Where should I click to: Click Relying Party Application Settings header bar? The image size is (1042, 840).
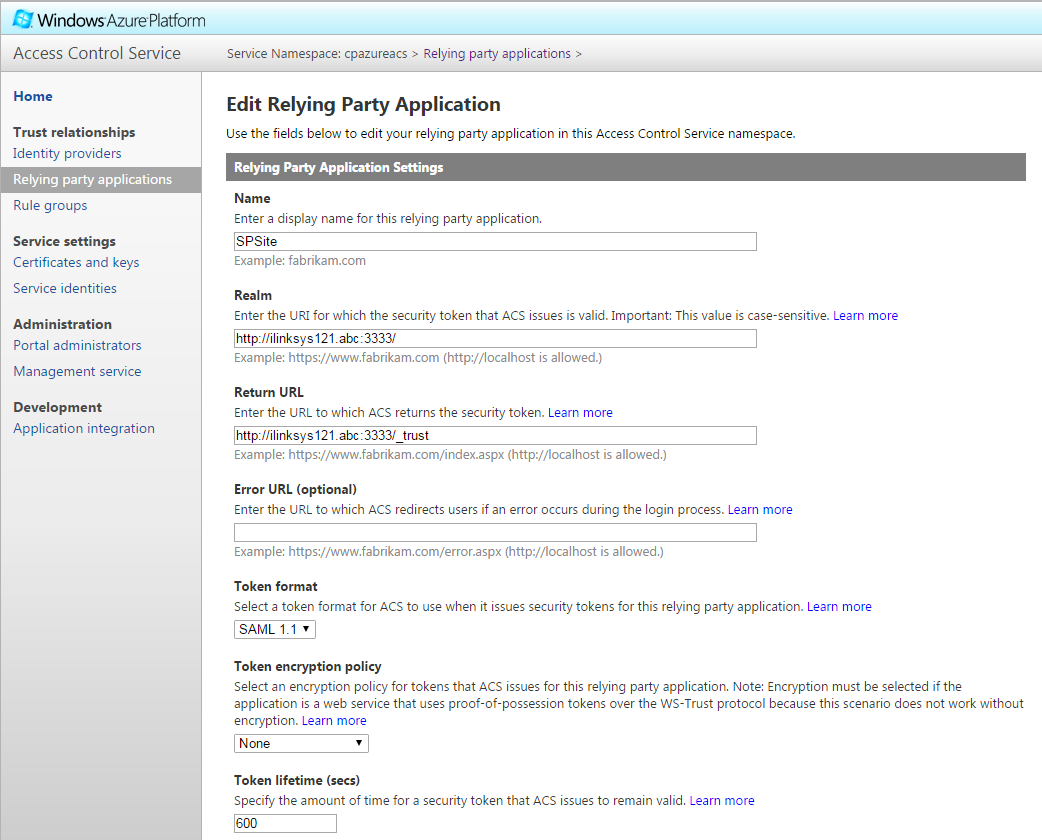point(625,167)
